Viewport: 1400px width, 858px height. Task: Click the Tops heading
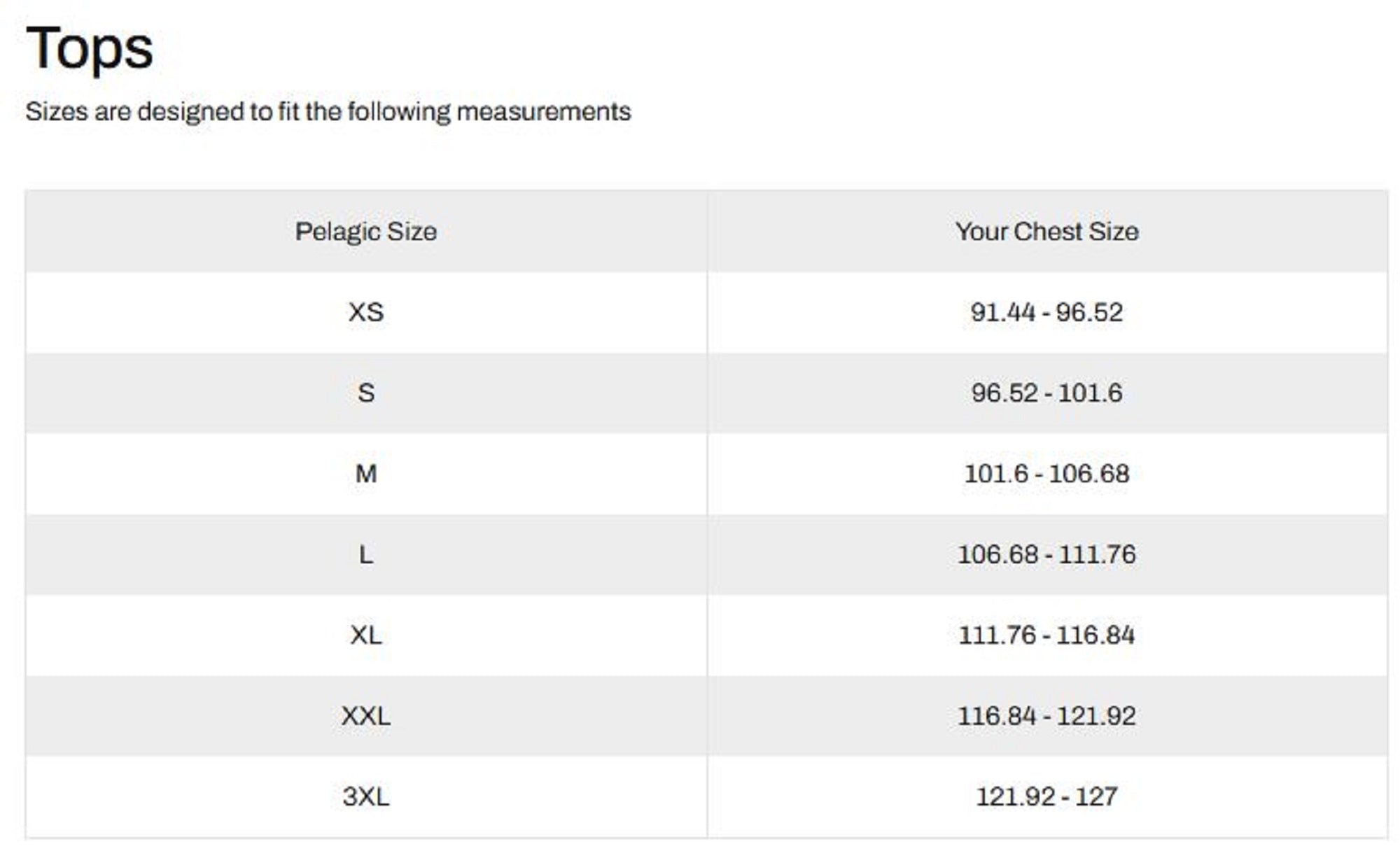point(89,48)
